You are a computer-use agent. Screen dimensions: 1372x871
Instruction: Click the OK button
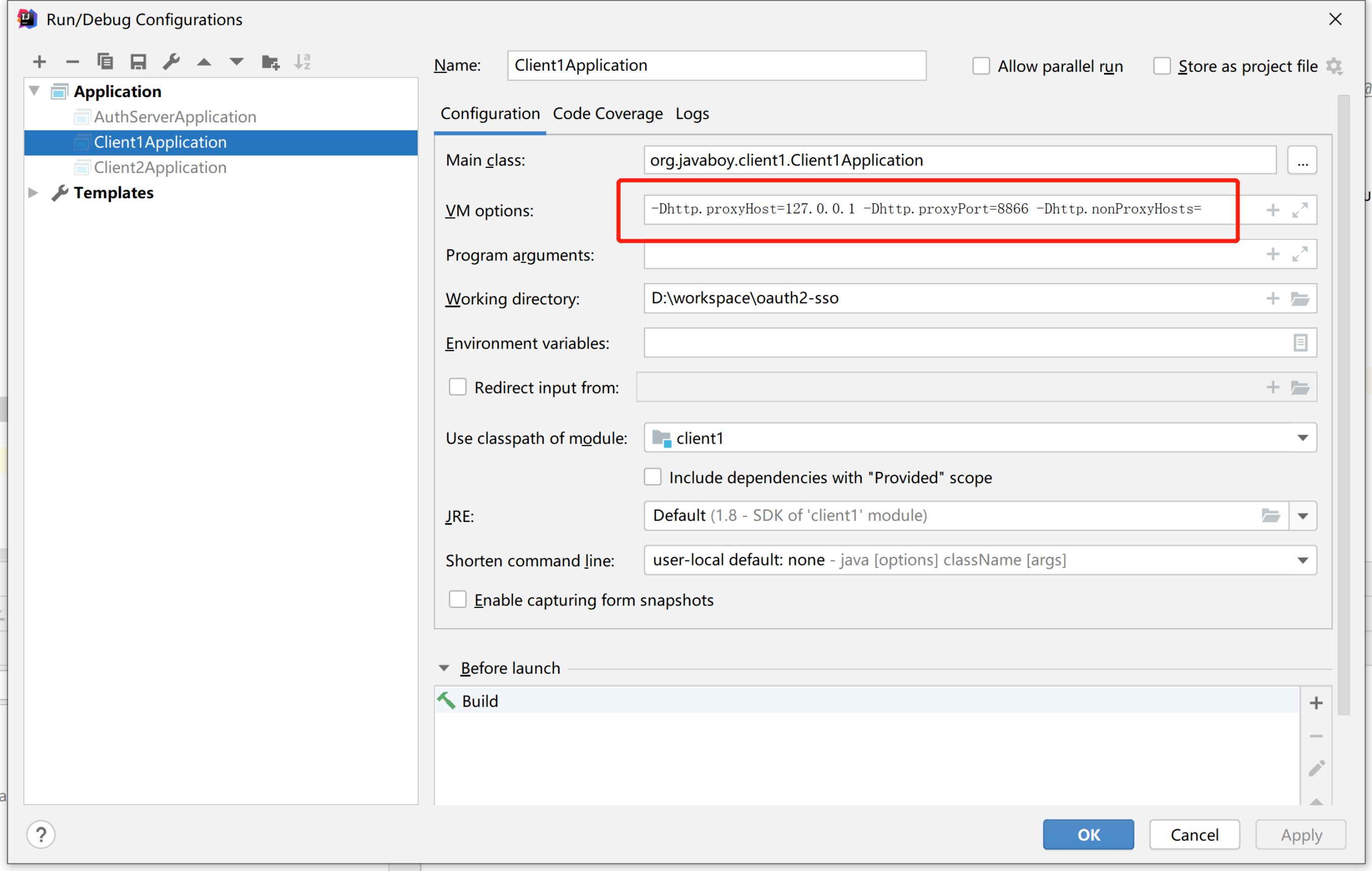pos(1088,835)
